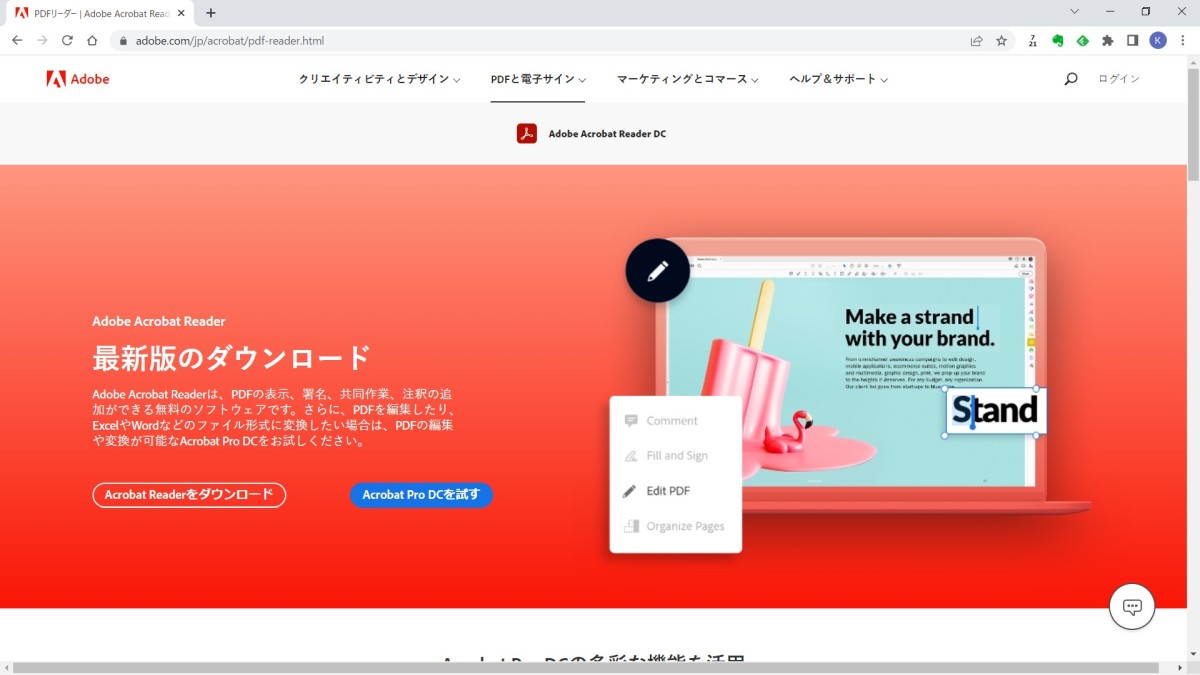Click the Acrobat Reader DC red PDF icon
The height and width of the screenshot is (675, 1200).
pos(527,133)
